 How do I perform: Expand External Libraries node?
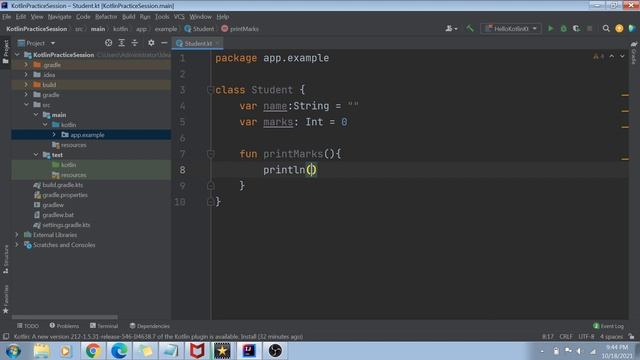pyautogui.click(x=17, y=235)
